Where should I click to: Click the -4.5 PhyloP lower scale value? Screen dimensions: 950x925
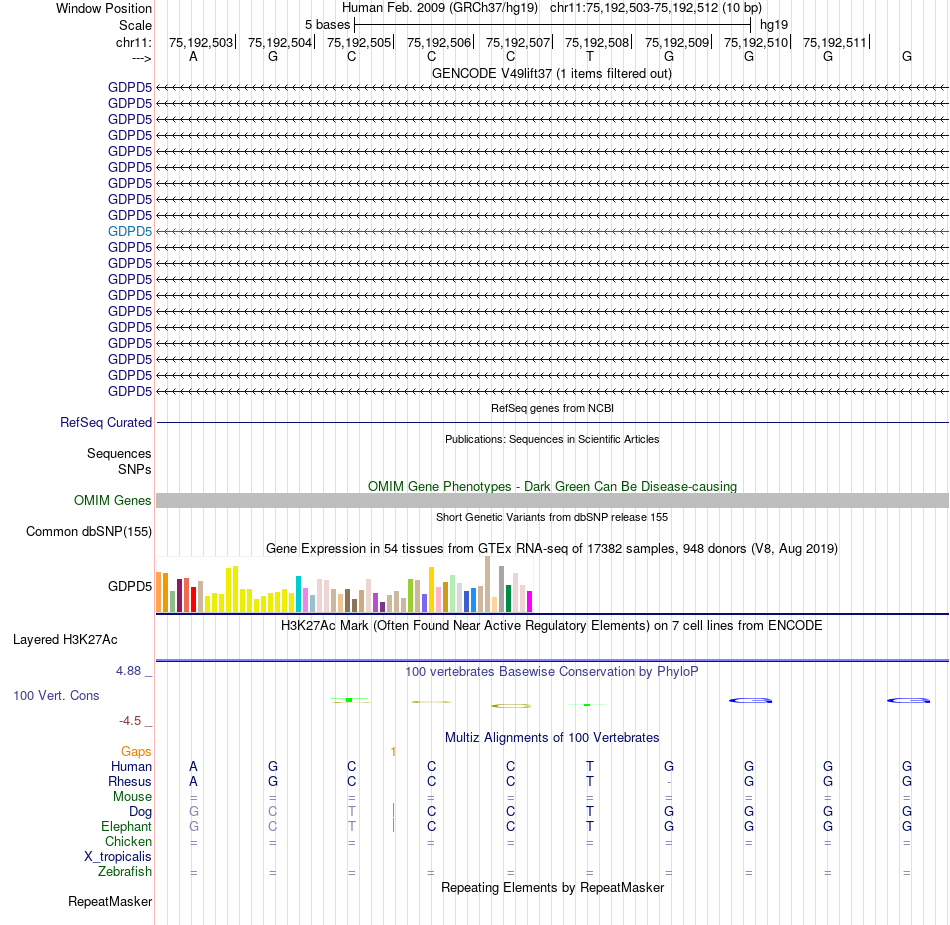[x=130, y=720]
